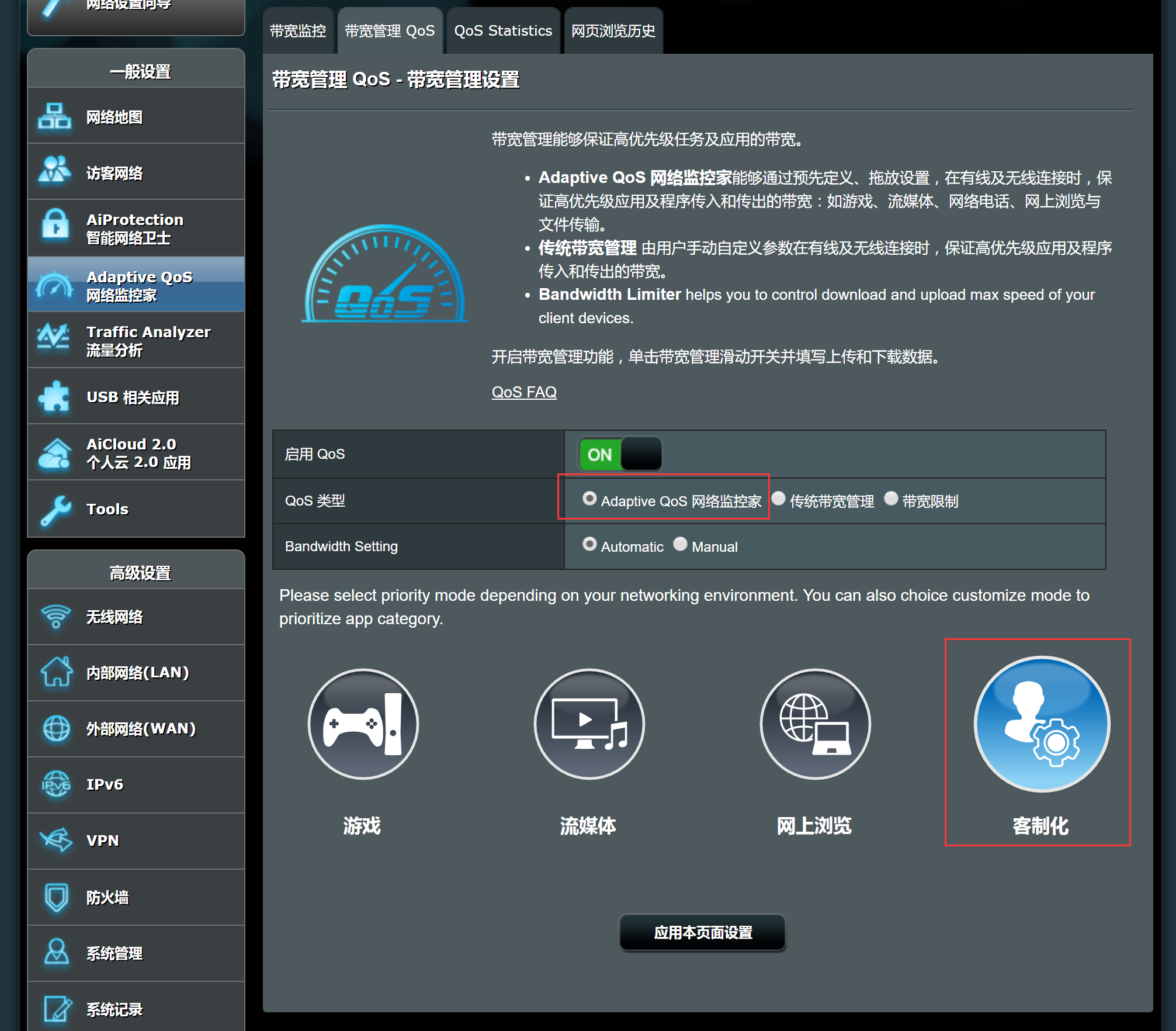Open 无线网络 wireless settings

[x=136, y=617]
